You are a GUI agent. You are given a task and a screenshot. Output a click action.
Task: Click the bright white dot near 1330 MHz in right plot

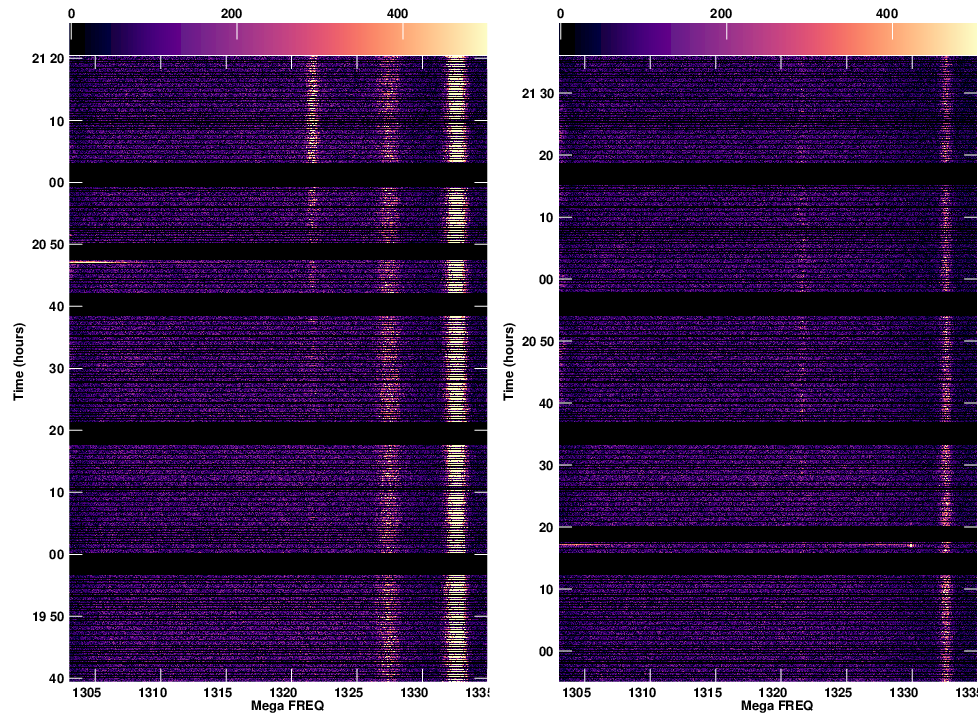(911, 545)
